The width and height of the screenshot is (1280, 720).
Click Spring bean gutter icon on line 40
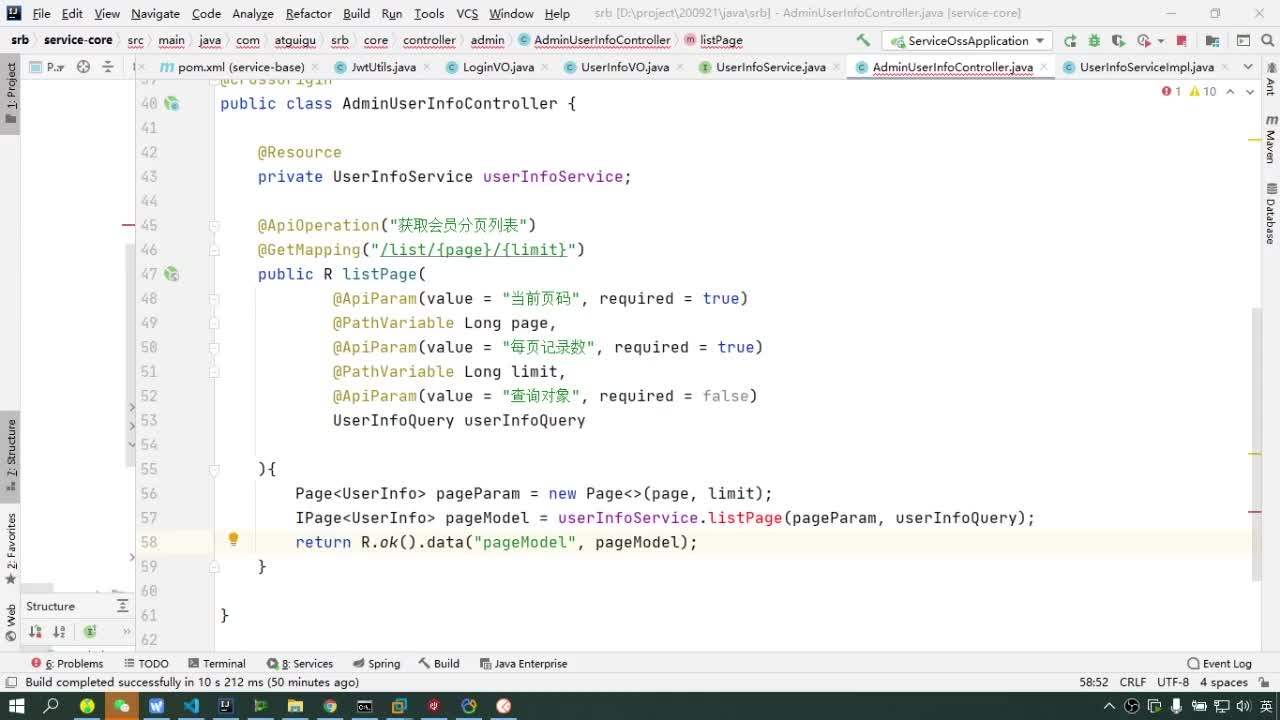pos(171,103)
